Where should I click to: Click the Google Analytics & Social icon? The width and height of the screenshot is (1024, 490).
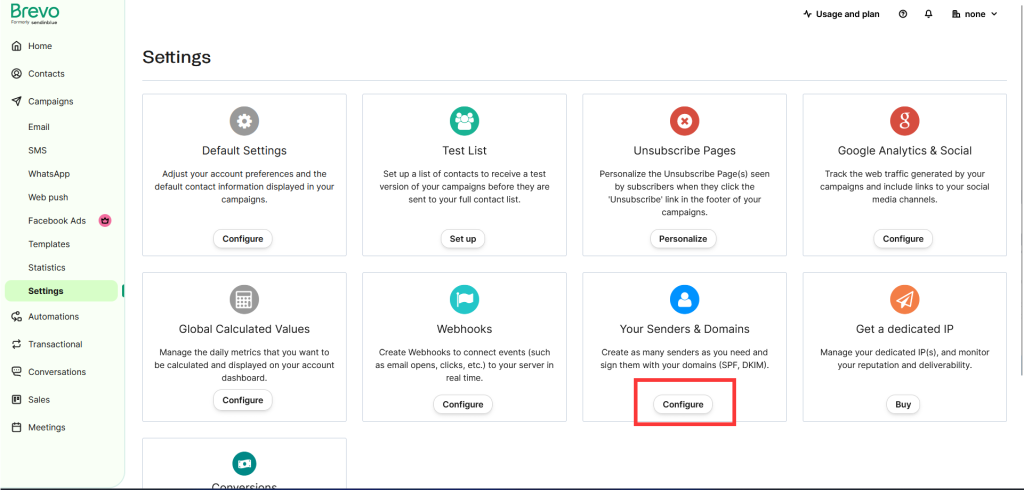click(x=904, y=122)
